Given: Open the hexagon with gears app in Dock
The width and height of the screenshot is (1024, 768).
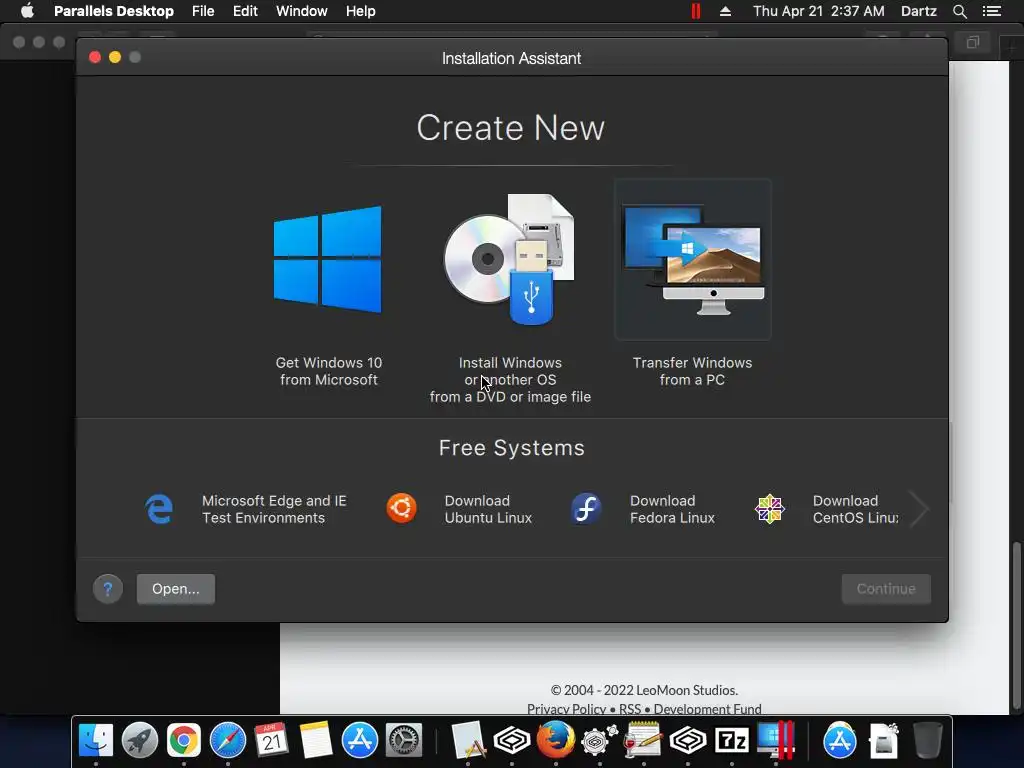Looking at the screenshot, I should [x=598, y=741].
